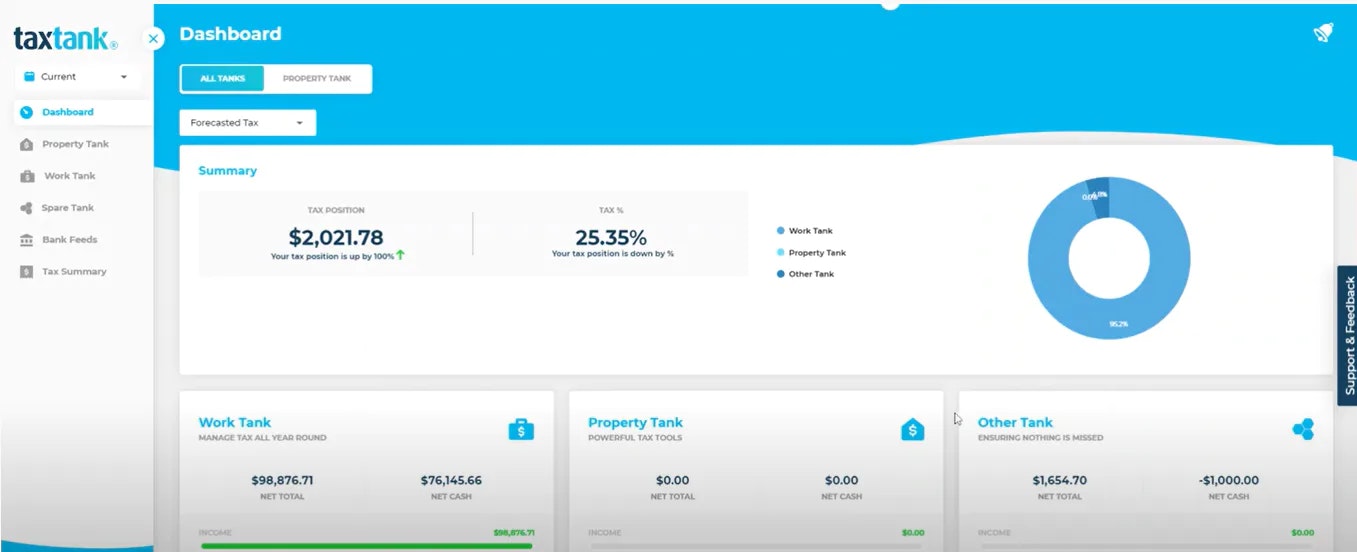
Task: Click the Dashboard icon in the sidebar
Action: [27, 112]
